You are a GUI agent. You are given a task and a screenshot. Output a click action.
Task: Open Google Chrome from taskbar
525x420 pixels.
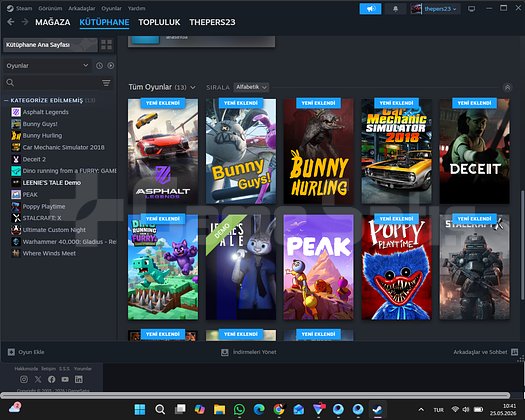(279, 409)
